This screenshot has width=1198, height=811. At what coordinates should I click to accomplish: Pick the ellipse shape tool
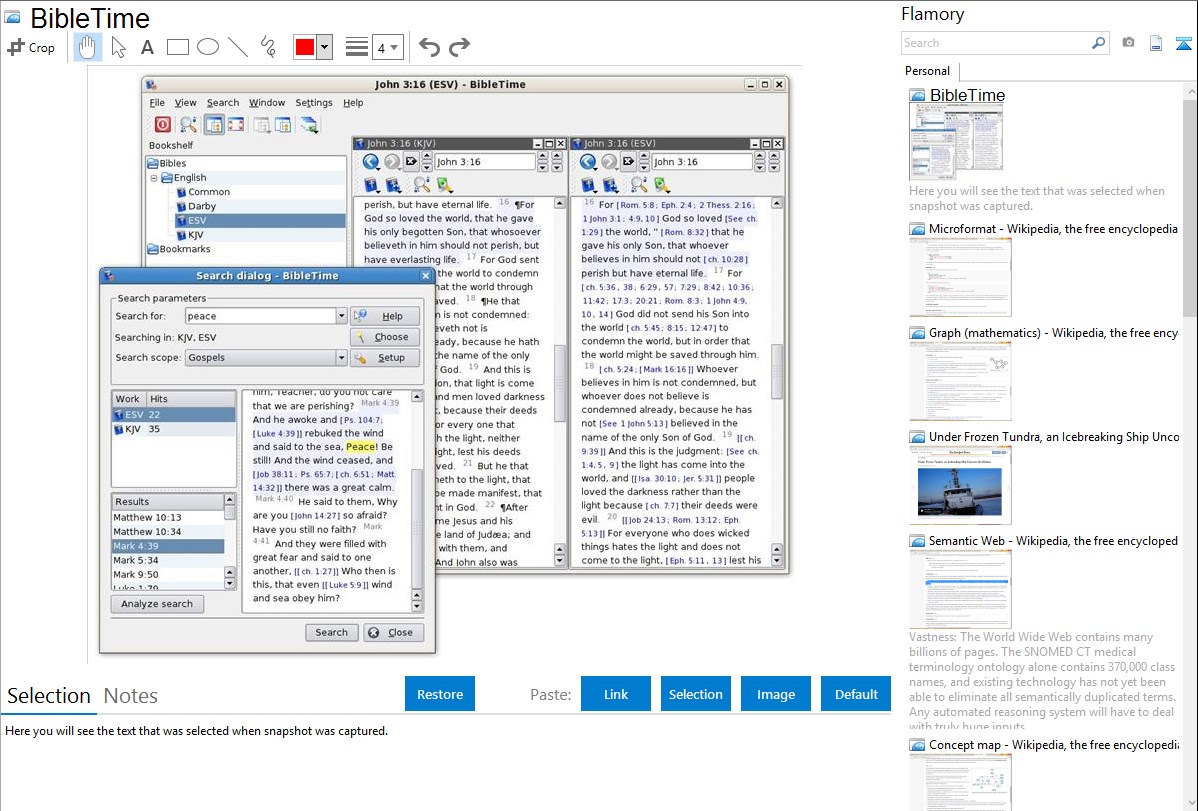[208, 47]
